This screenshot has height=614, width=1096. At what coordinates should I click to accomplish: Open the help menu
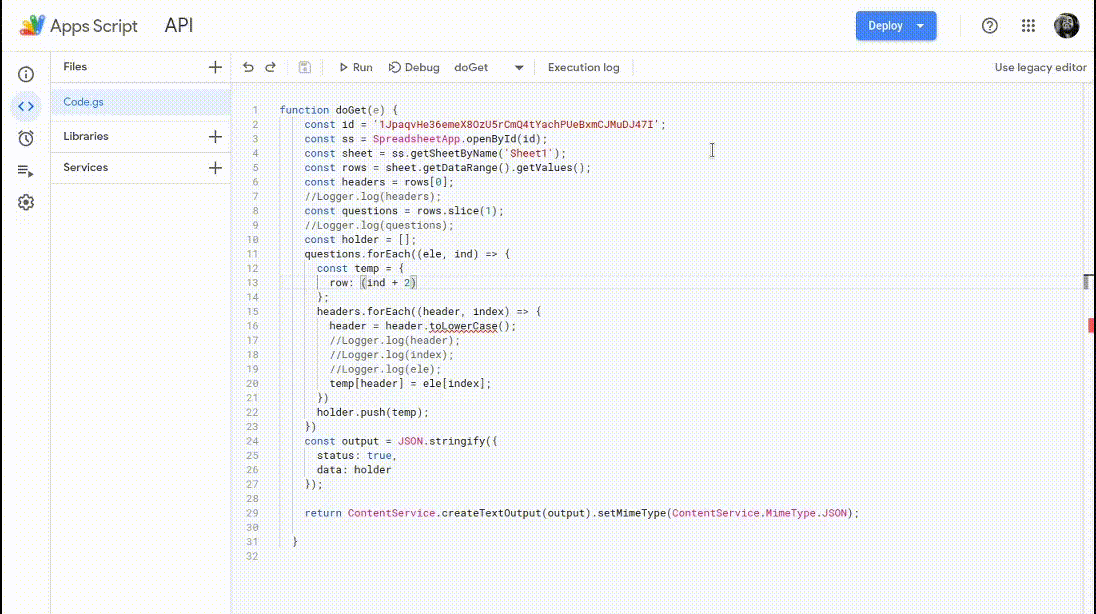tap(989, 26)
